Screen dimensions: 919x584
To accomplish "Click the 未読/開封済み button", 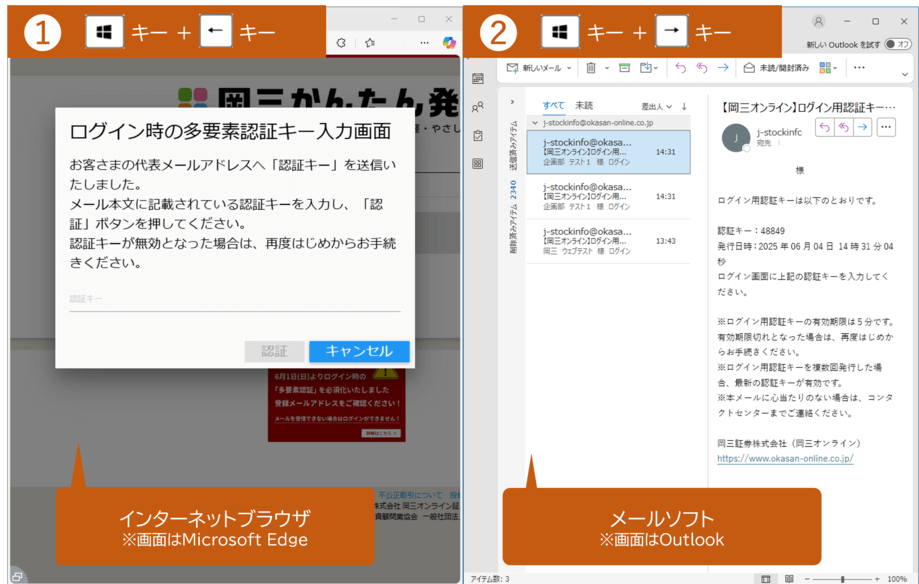I will tap(777, 68).
